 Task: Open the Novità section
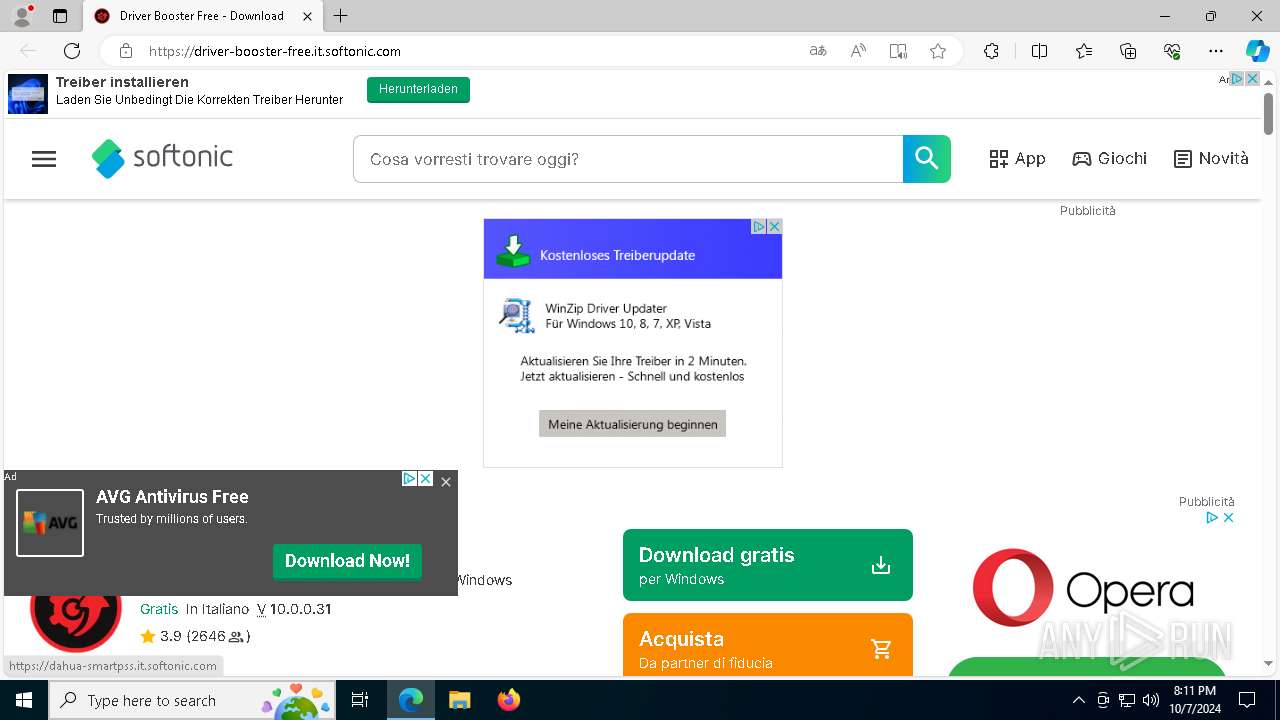pyautogui.click(x=1211, y=159)
